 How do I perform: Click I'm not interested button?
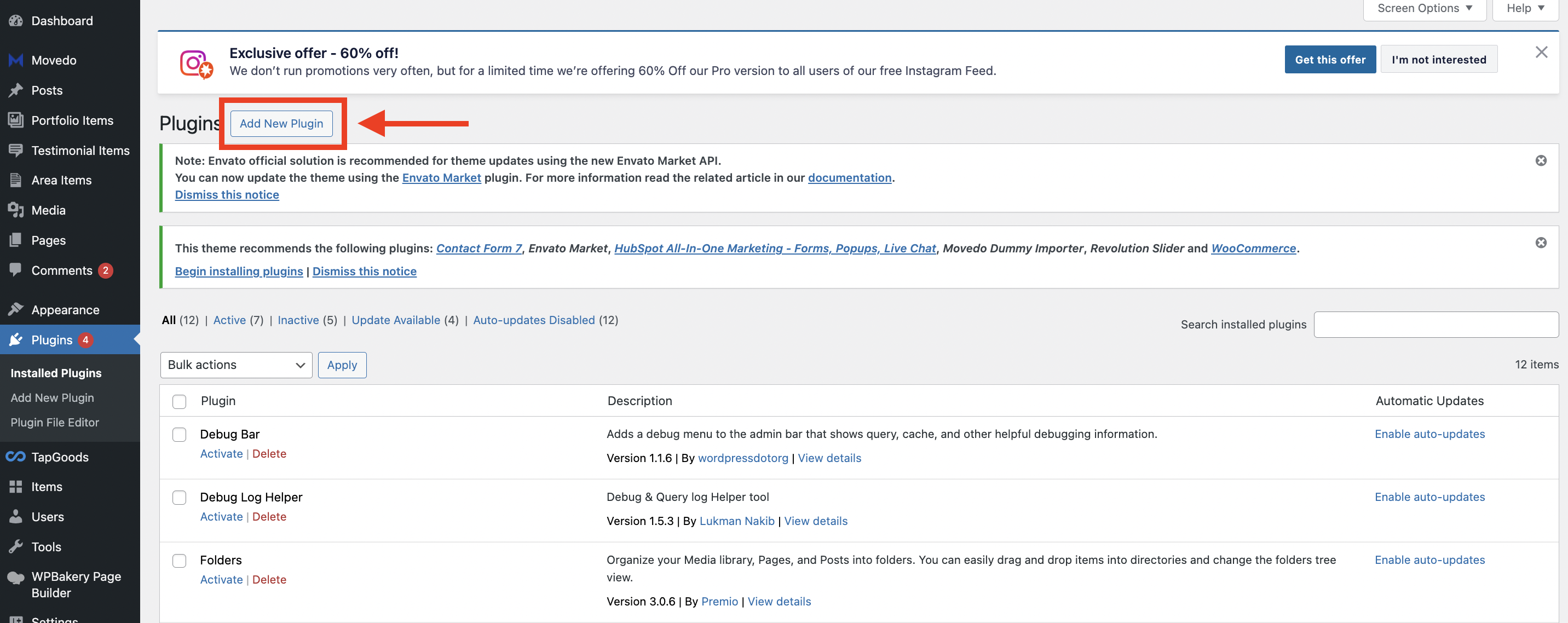pos(1438,60)
